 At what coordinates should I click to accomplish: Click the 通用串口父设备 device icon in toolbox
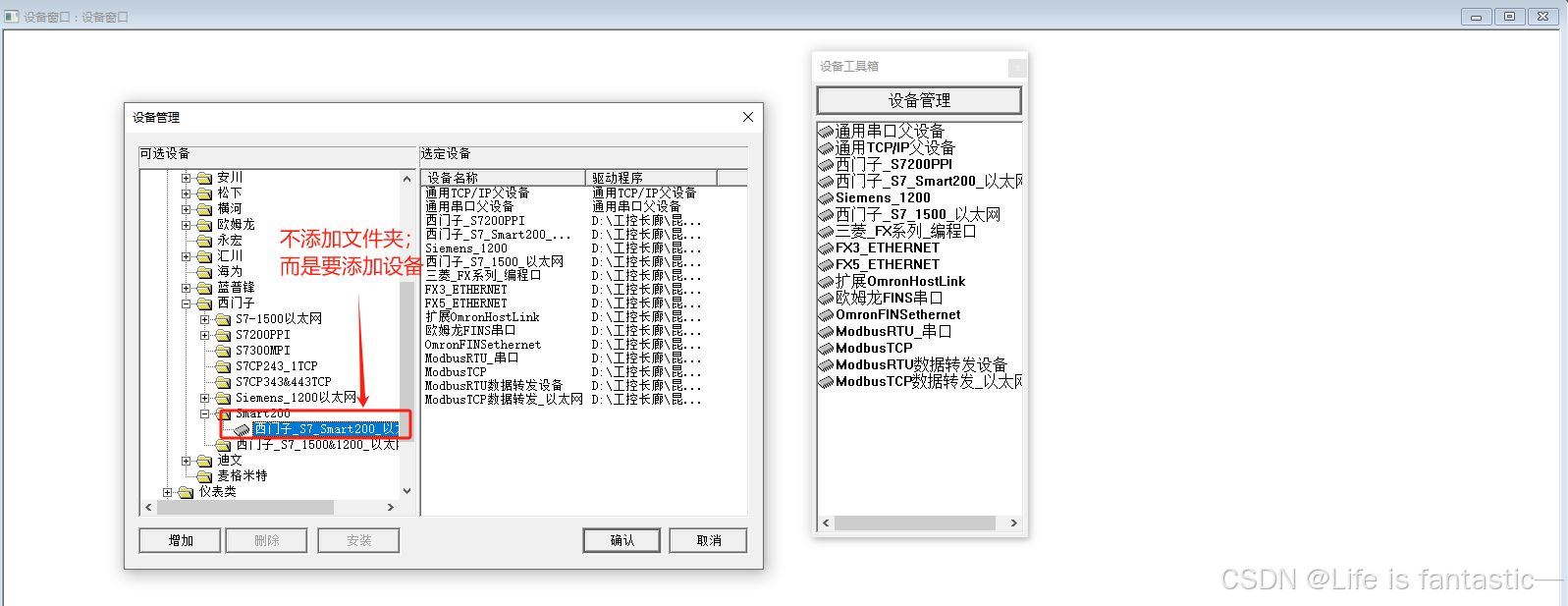tap(826, 132)
